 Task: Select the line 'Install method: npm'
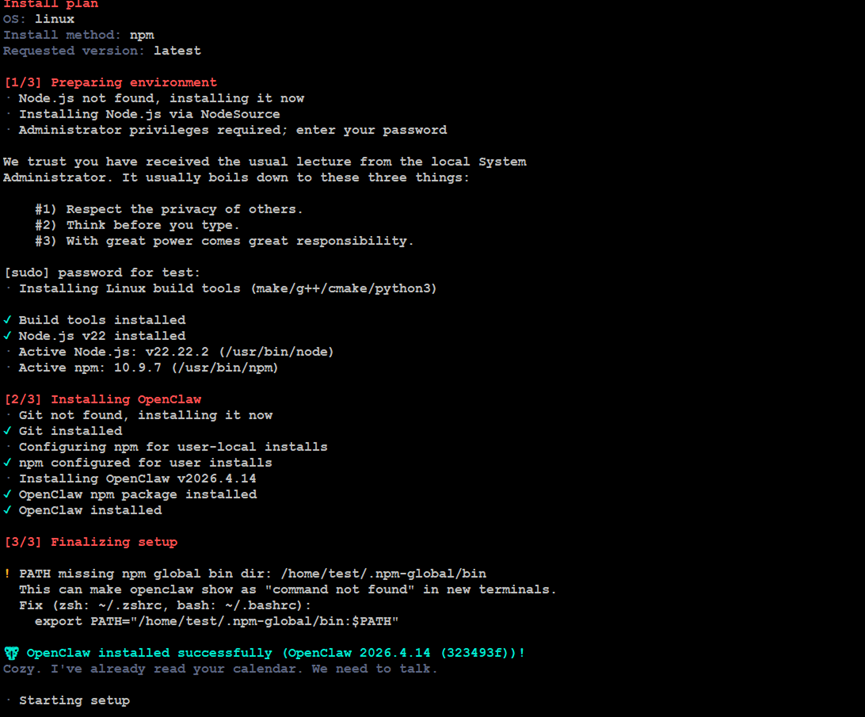pyautogui.click(x=78, y=35)
